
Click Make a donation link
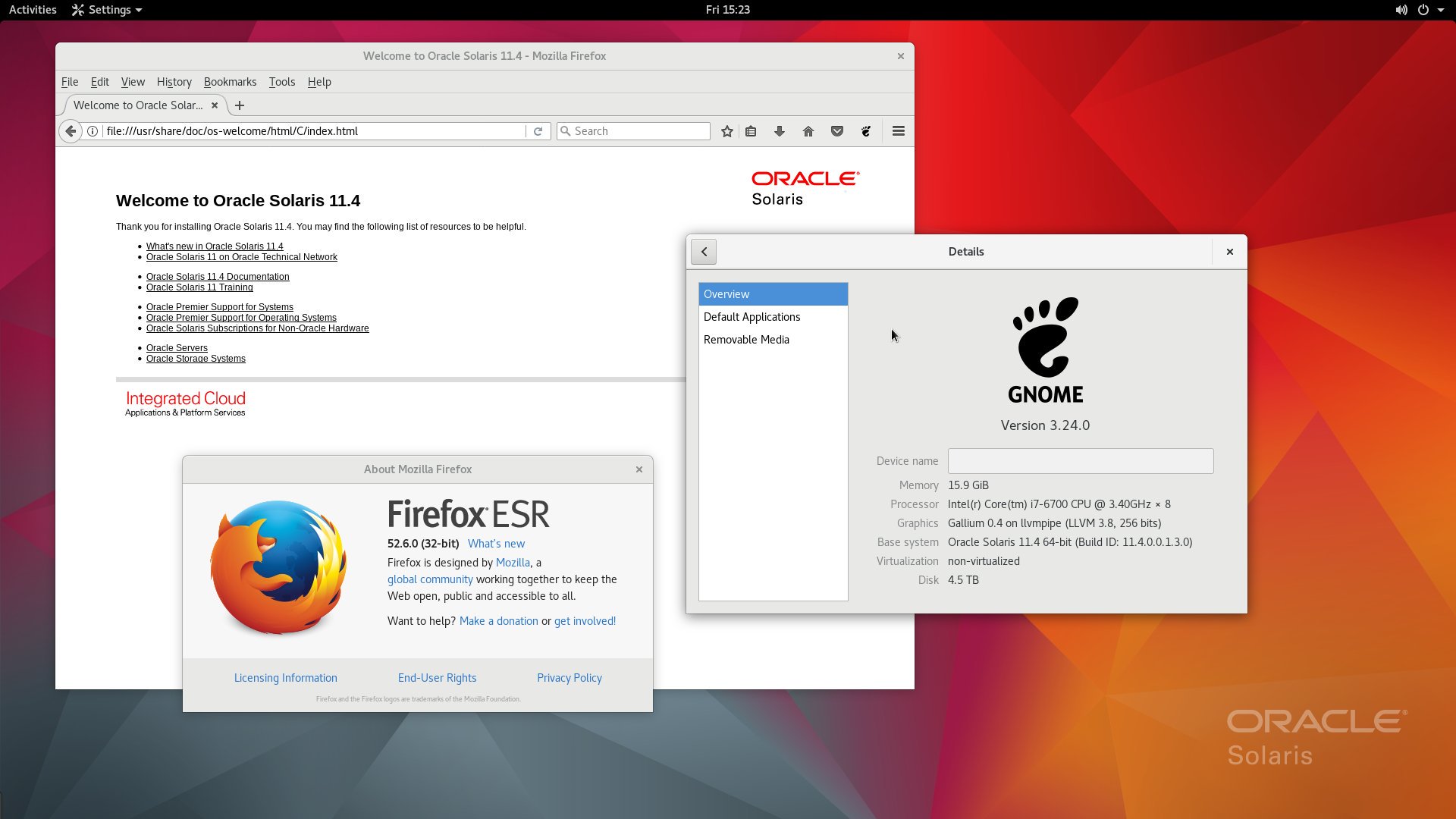click(499, 621)
